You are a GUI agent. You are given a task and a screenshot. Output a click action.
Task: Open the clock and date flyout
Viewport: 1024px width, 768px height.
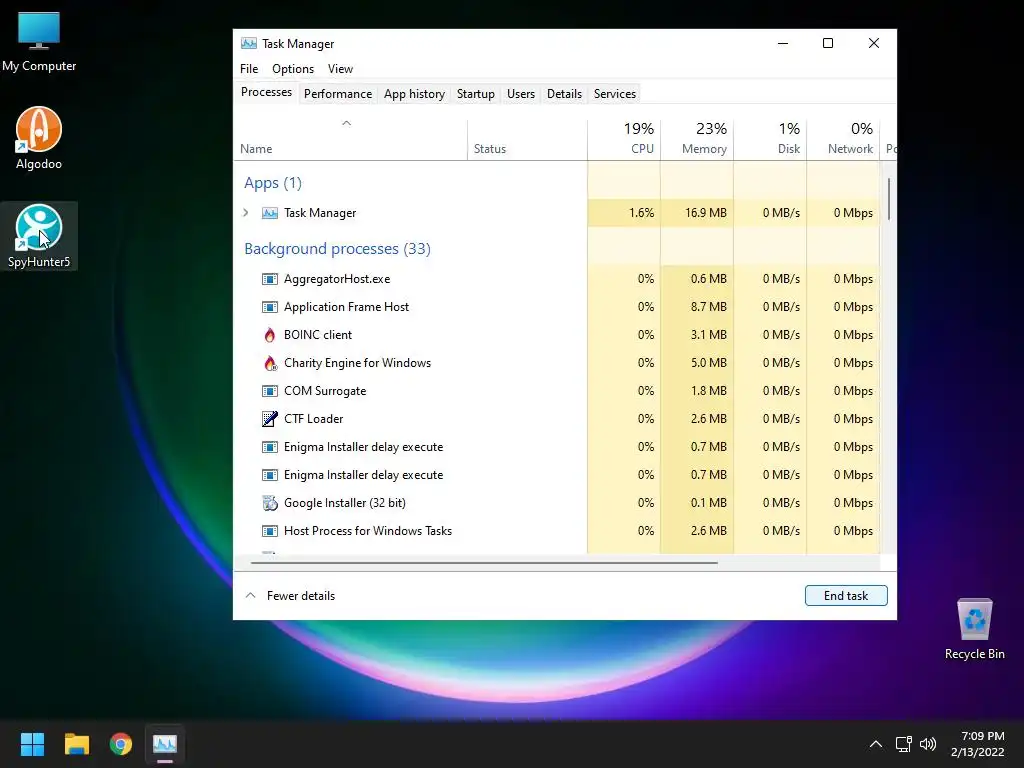point(978,744)
